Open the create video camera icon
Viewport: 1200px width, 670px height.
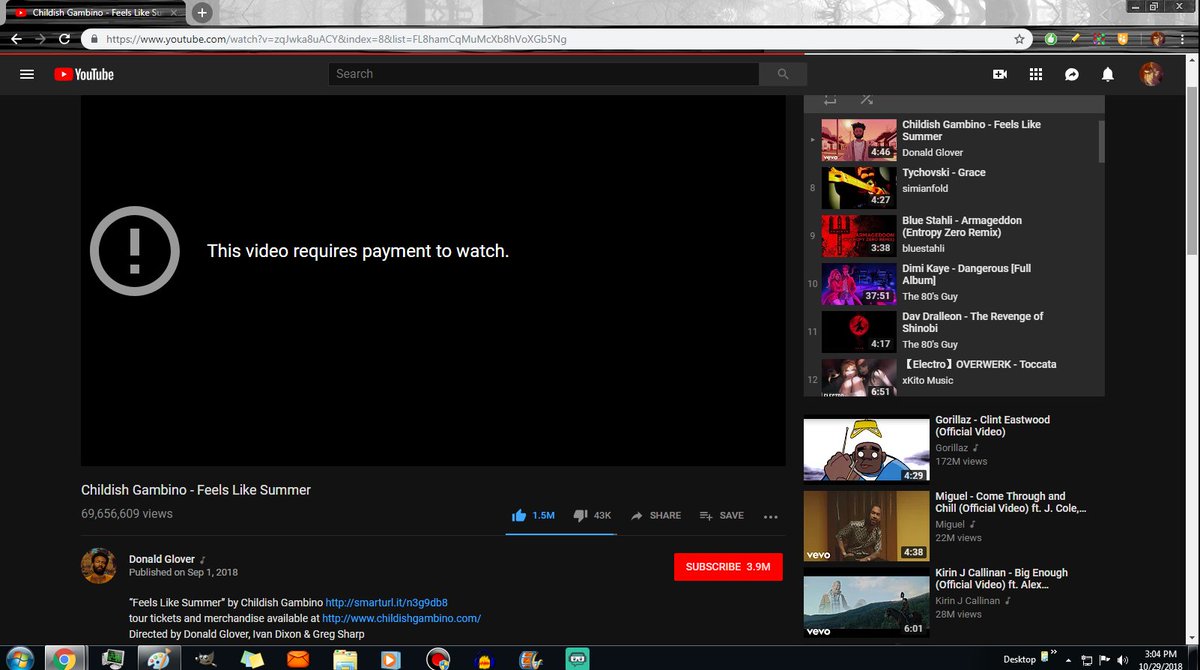point(999,74)
